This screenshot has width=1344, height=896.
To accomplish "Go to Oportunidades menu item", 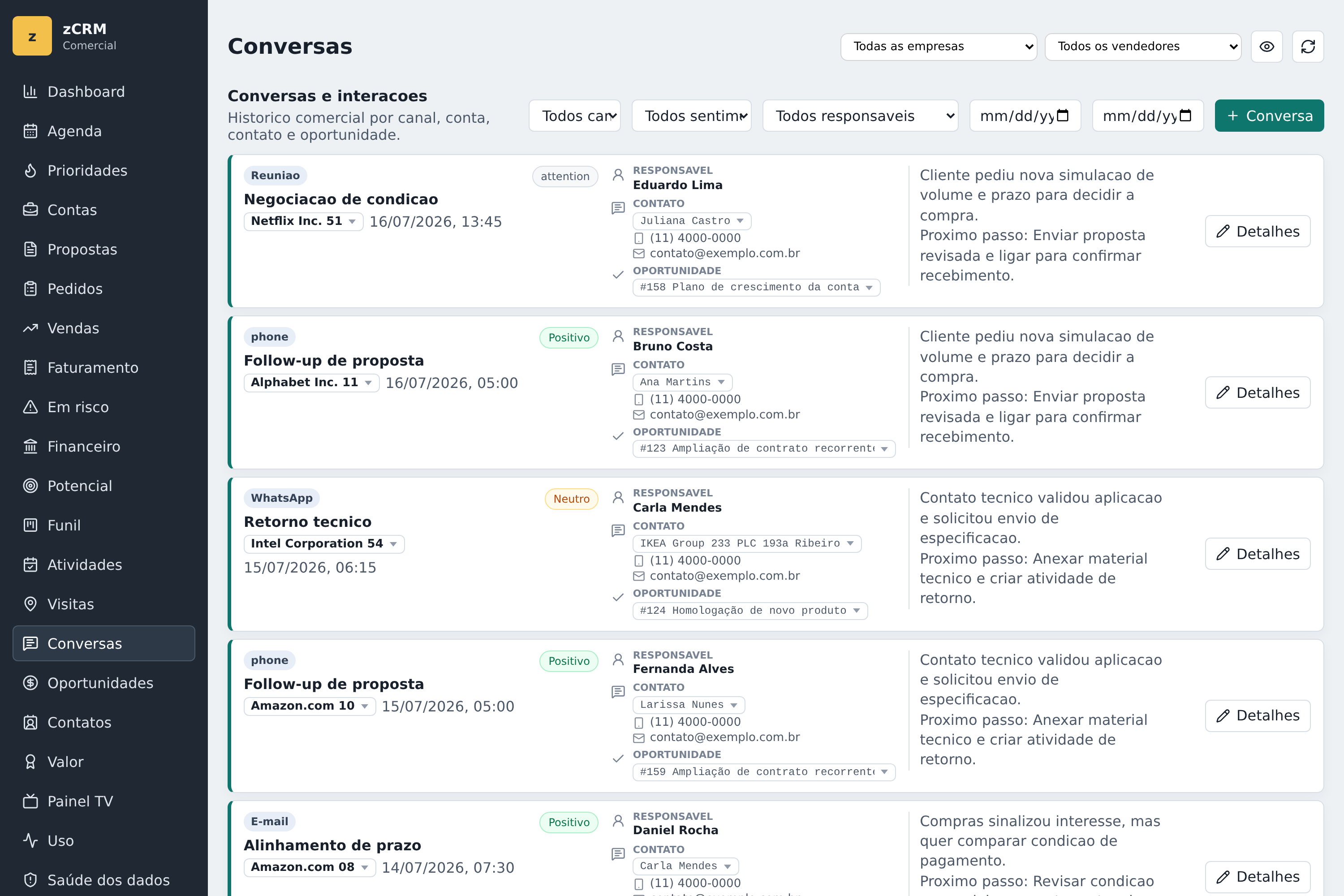I will (104, 683).
